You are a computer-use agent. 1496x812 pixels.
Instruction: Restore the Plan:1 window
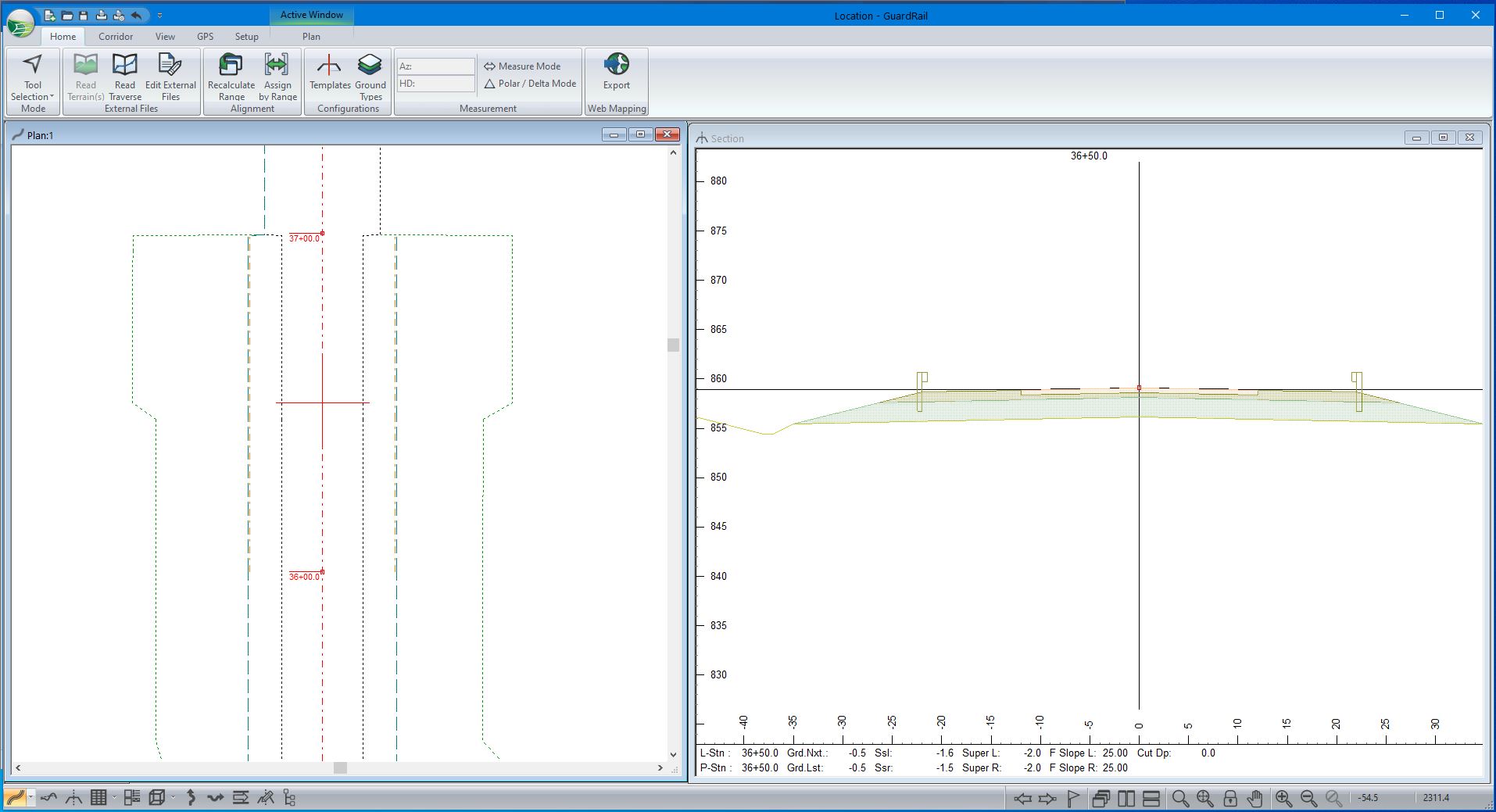640,134
